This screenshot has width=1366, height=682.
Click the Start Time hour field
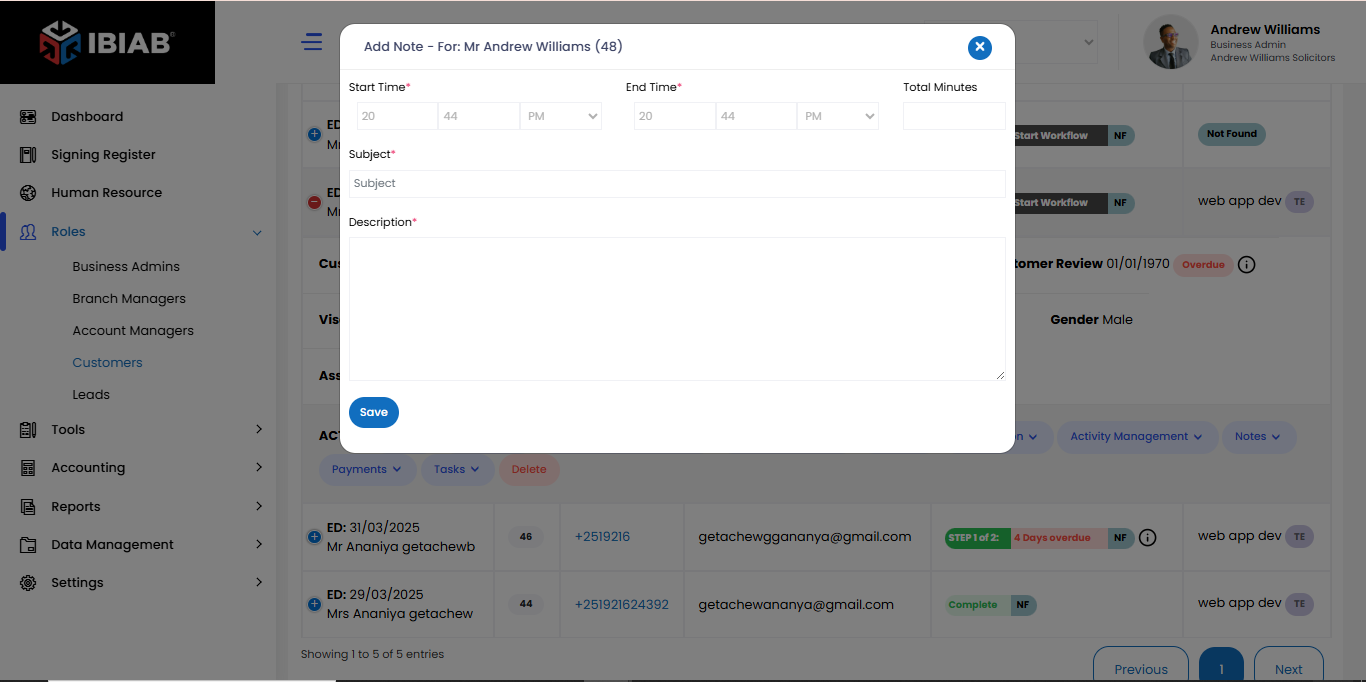[x=397, y=117]
